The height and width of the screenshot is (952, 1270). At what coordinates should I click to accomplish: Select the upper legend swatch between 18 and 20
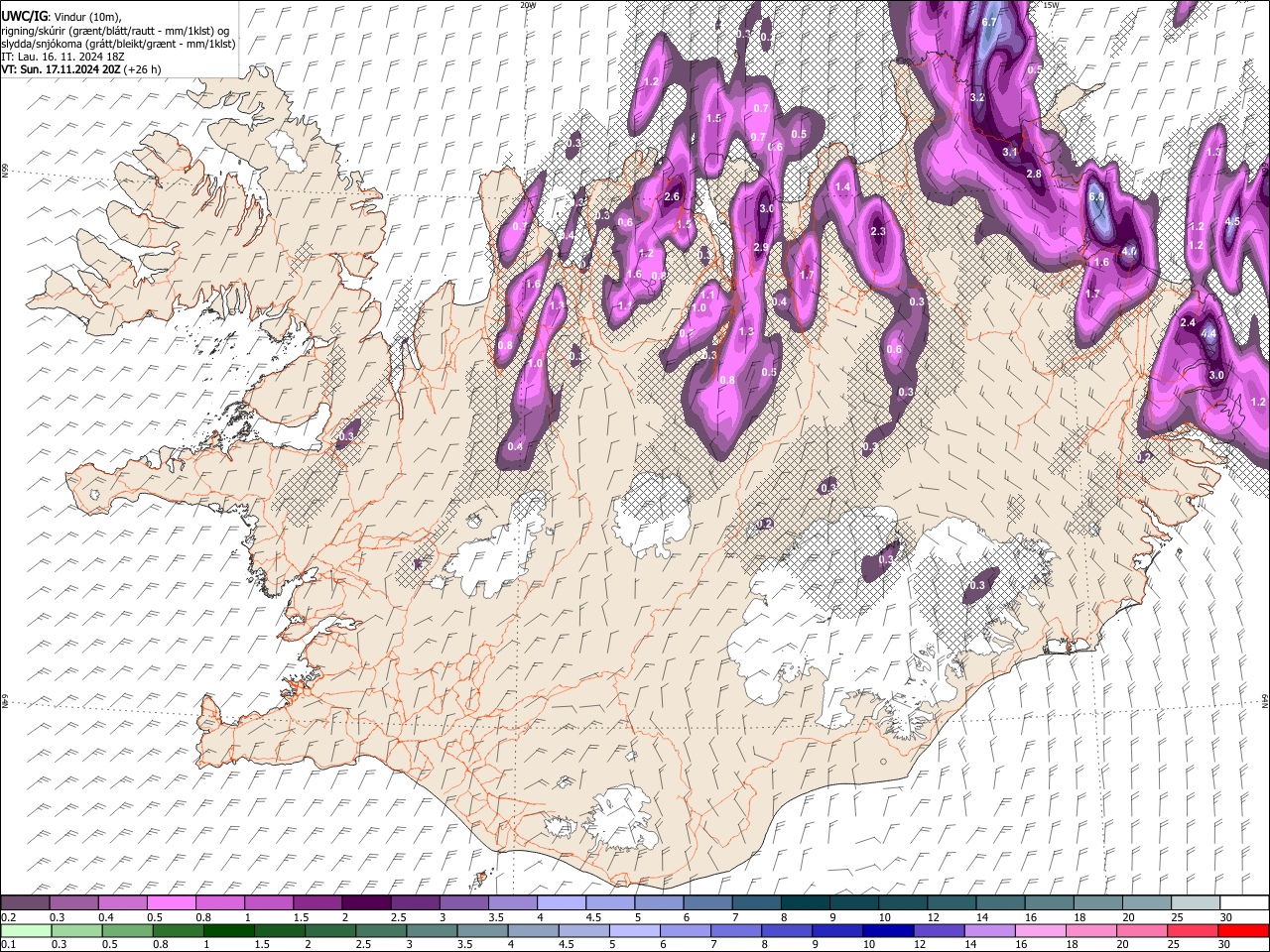(1098, 903)
